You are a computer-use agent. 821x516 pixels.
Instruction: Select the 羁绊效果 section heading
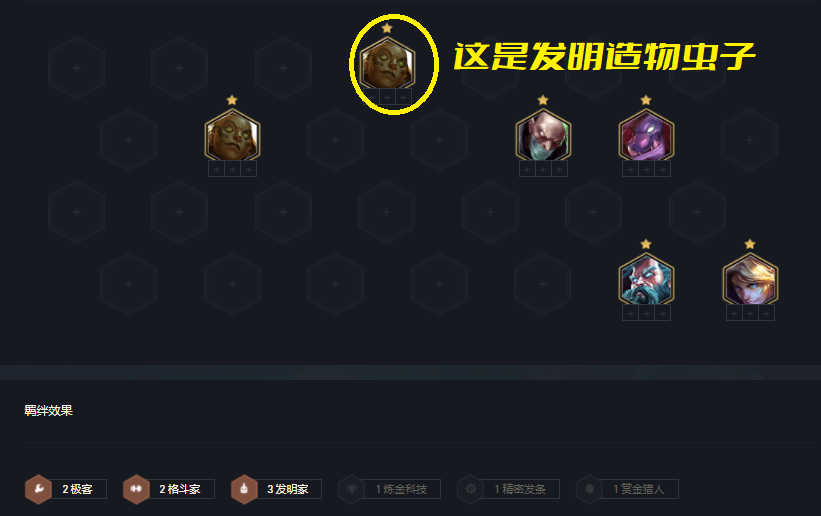click(48, 411)
